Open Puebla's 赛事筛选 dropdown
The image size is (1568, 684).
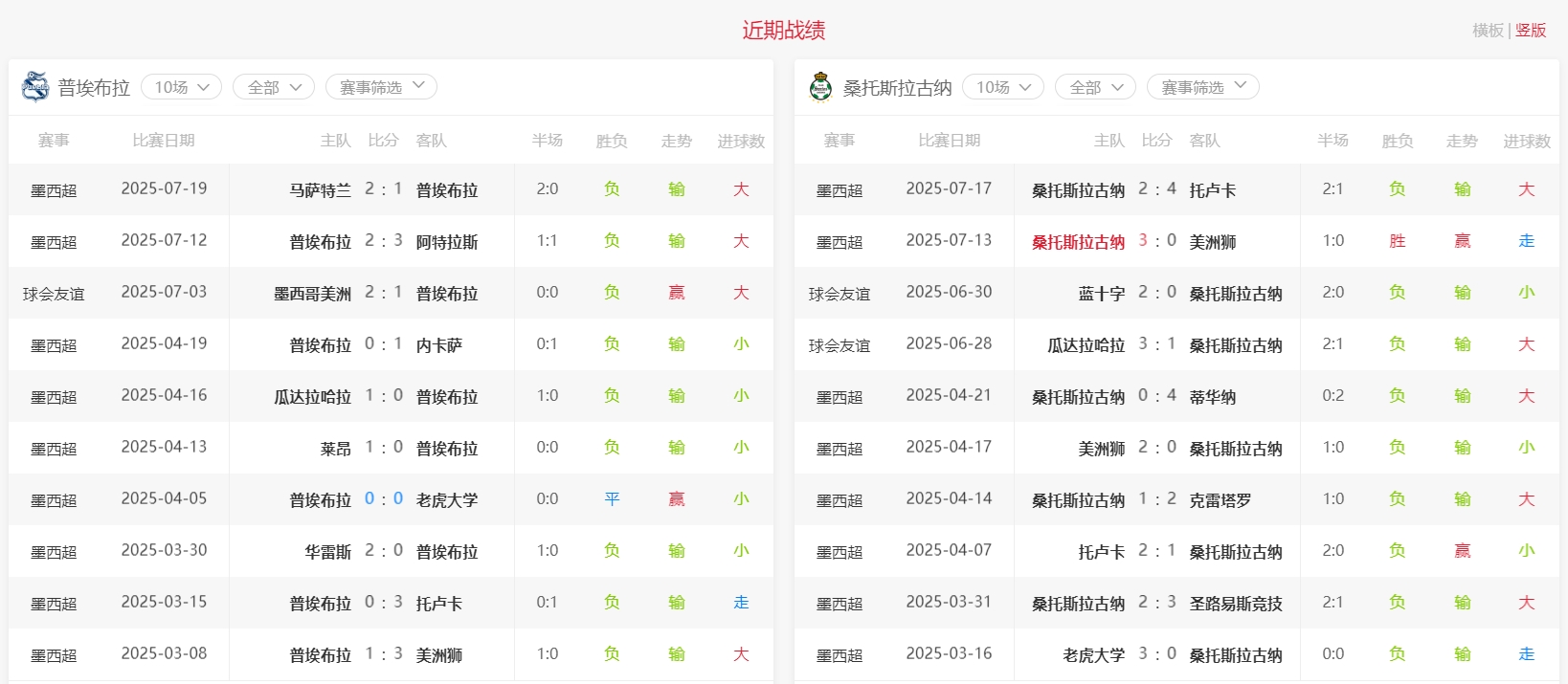tap(381, 87)
